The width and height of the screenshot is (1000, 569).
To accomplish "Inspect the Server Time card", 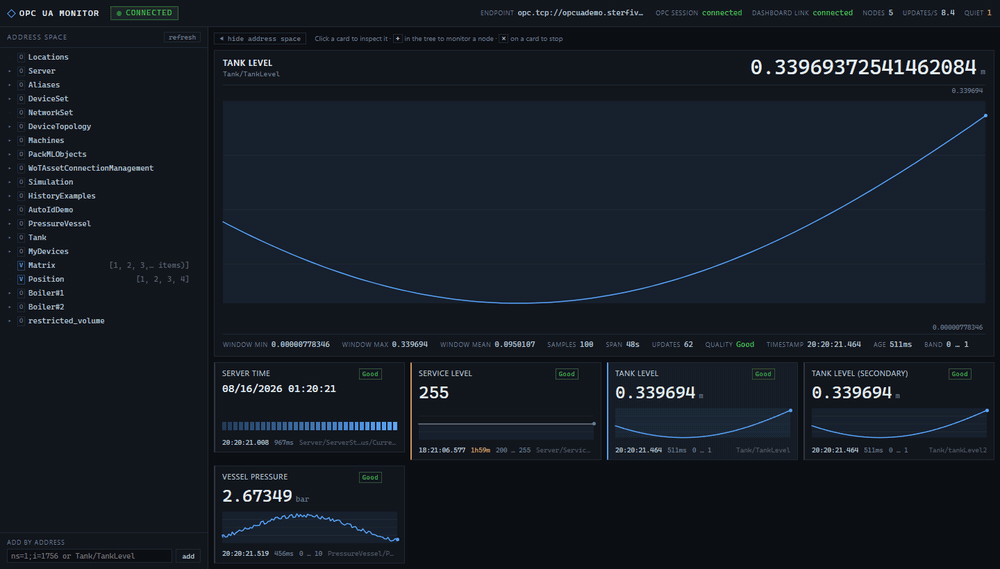I will 309,407.
